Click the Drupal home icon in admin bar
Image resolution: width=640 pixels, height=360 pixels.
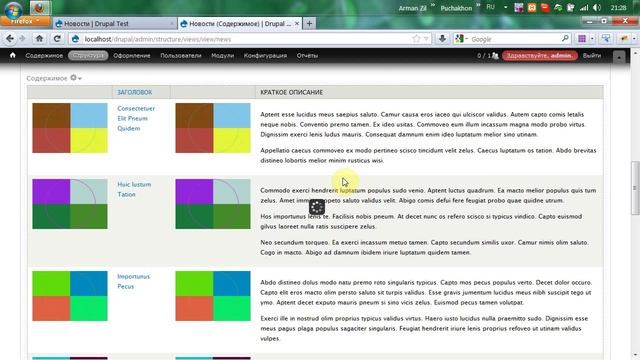13,55
